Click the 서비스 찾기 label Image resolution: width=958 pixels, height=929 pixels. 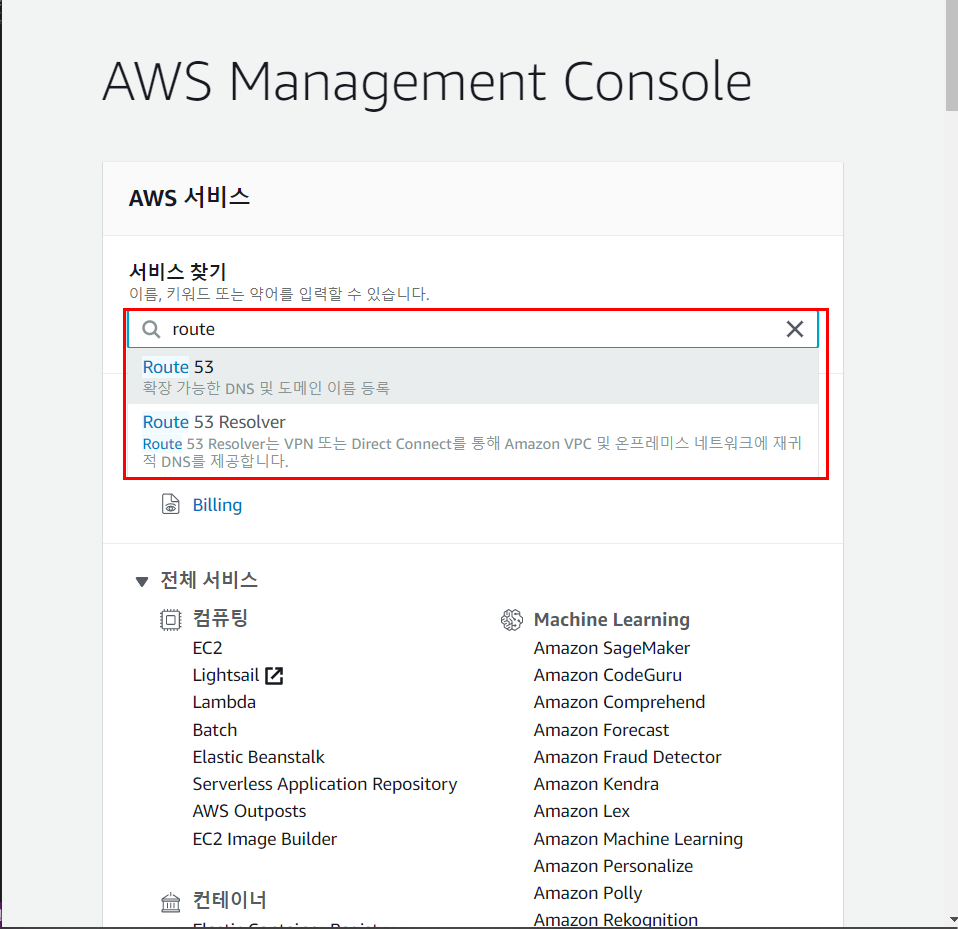[178, 272]
